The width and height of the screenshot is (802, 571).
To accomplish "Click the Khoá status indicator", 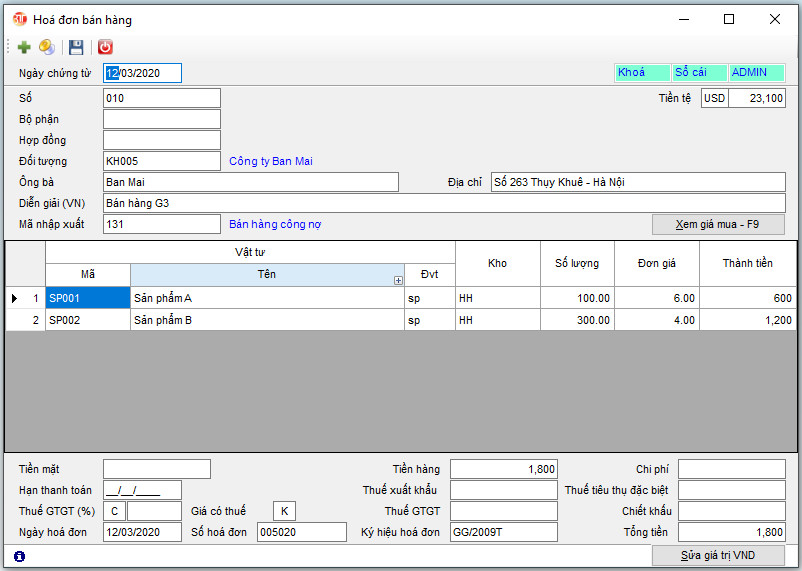I will pyautogui.click(x=642, y=73).
